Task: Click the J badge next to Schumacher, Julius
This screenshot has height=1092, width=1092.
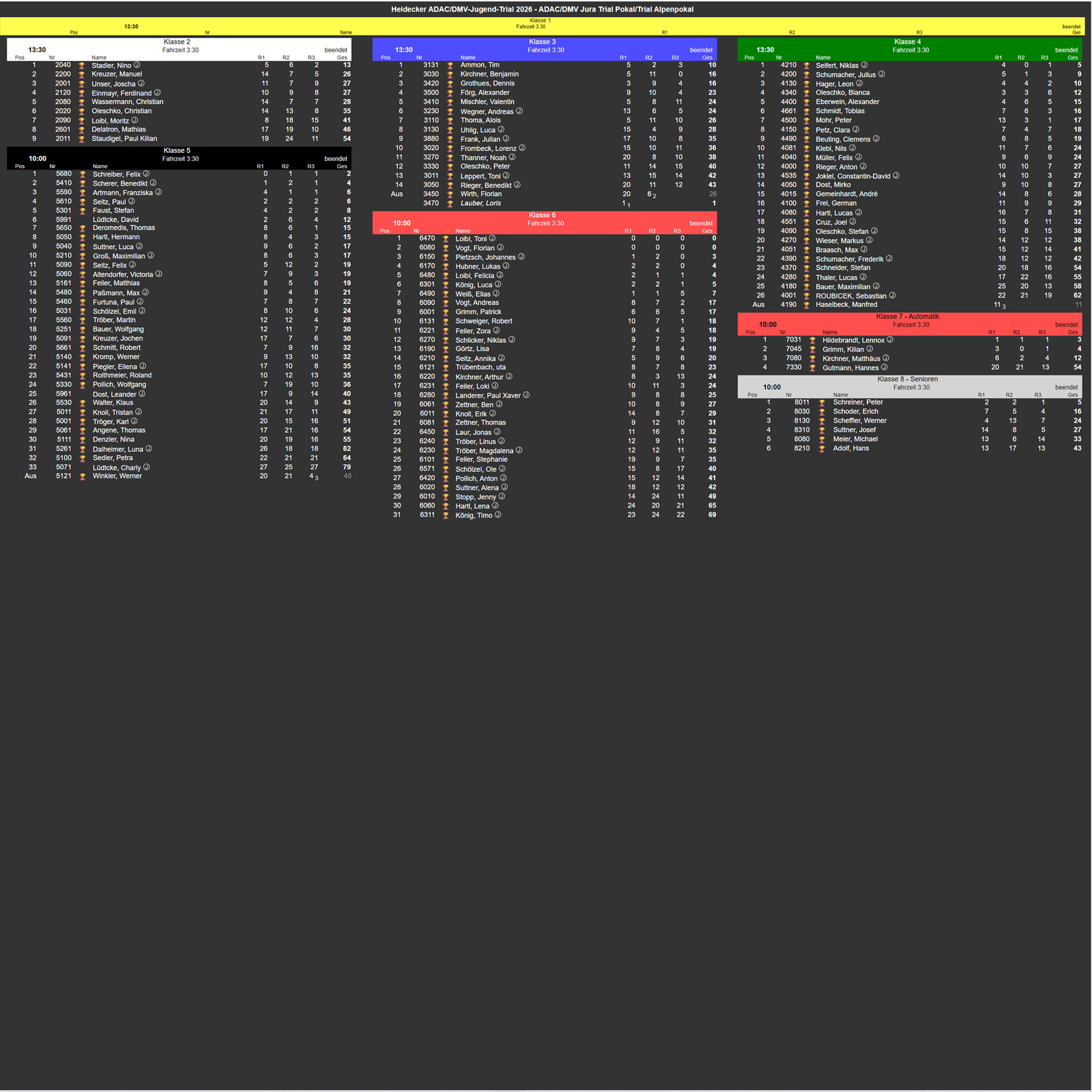Action: click(882, 75)
